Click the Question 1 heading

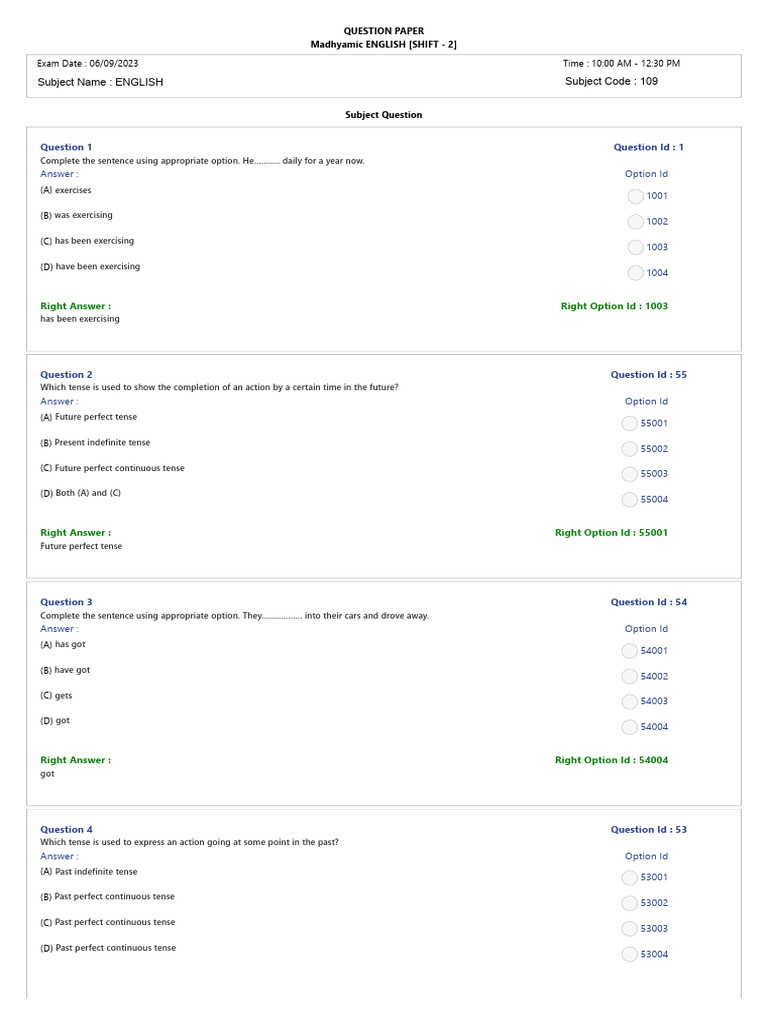tap(66, 147)
